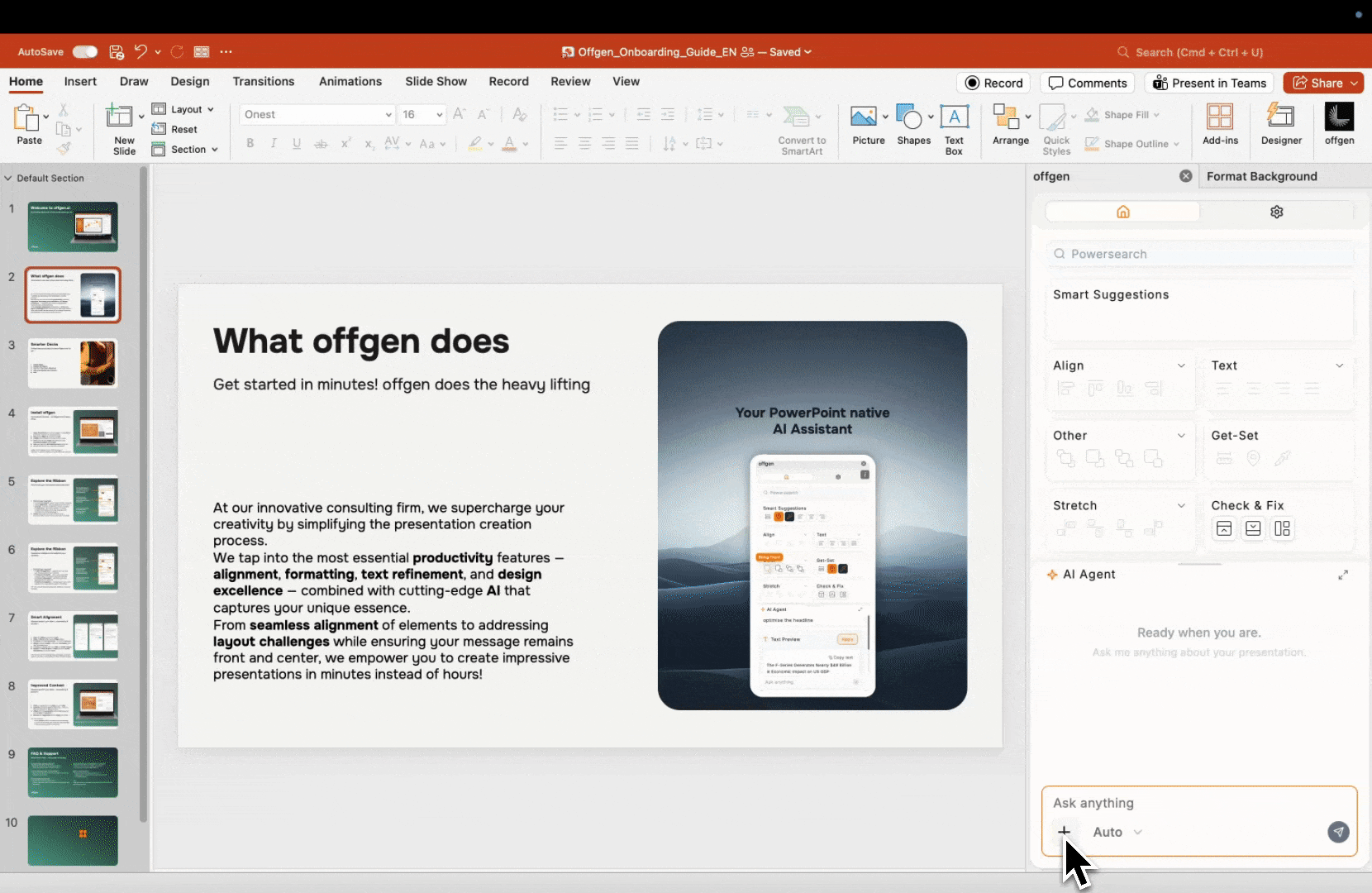This screenshot has width=1372, height=893.
Task: Switch to the Transitions tab
Action: 263,81
